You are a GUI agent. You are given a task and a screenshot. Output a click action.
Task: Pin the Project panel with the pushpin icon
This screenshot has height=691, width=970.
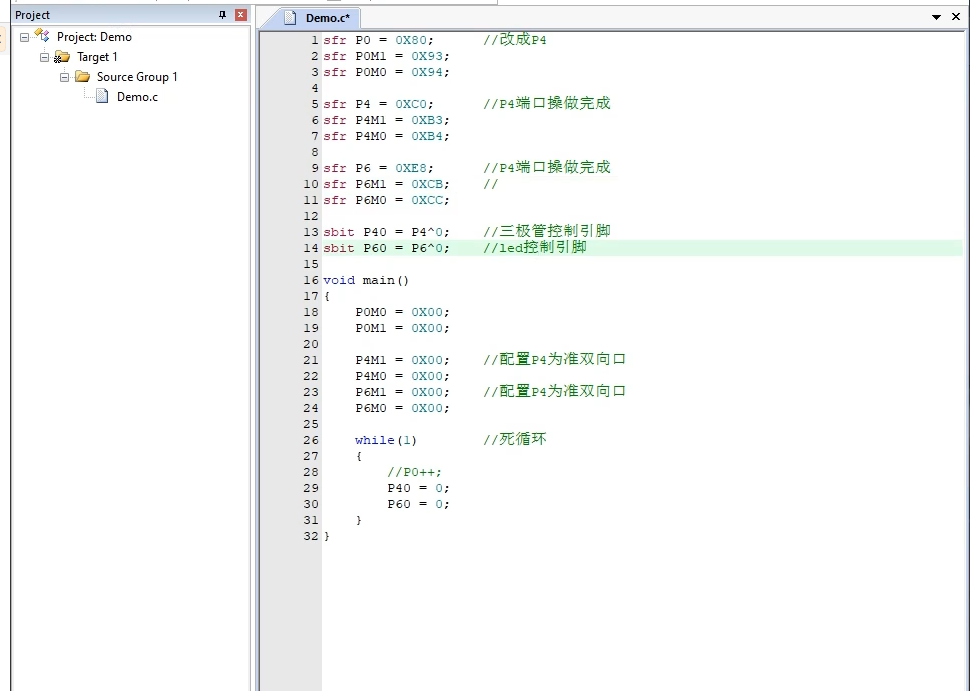[x=222, y=15]
